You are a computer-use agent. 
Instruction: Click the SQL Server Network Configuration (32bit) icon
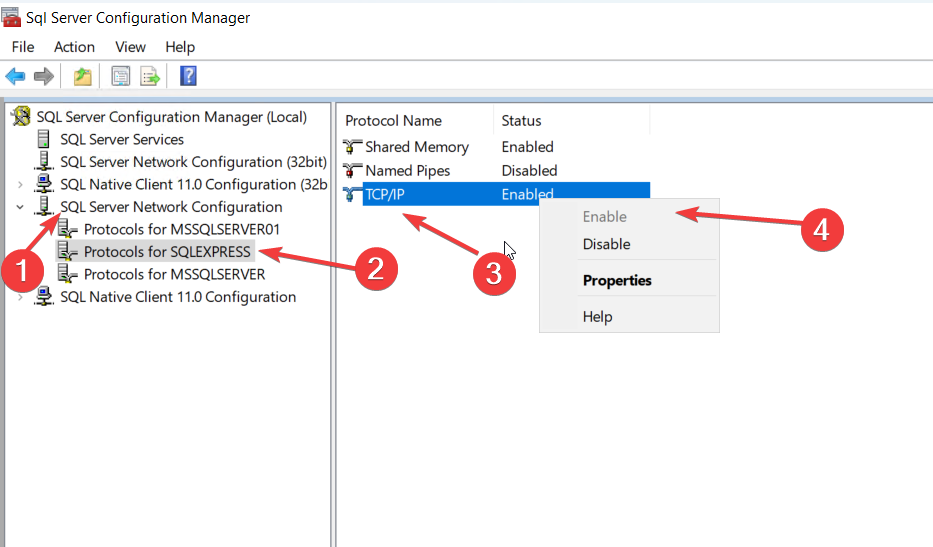click(x=43, y=161)
